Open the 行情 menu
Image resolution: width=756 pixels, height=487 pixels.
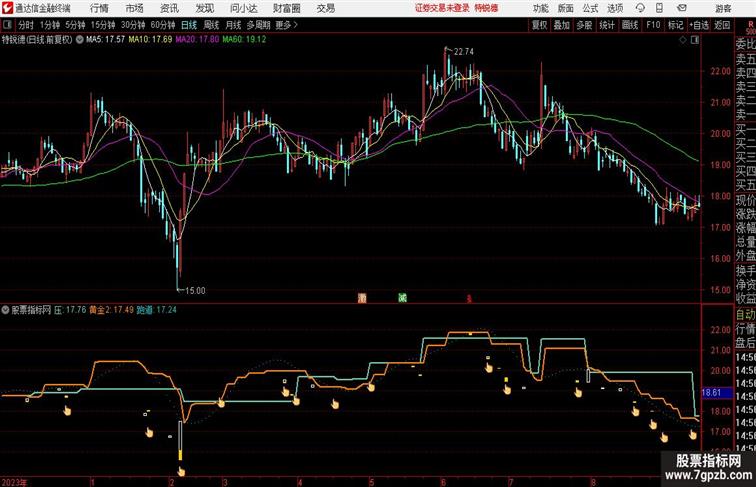[x=99, y=8]
